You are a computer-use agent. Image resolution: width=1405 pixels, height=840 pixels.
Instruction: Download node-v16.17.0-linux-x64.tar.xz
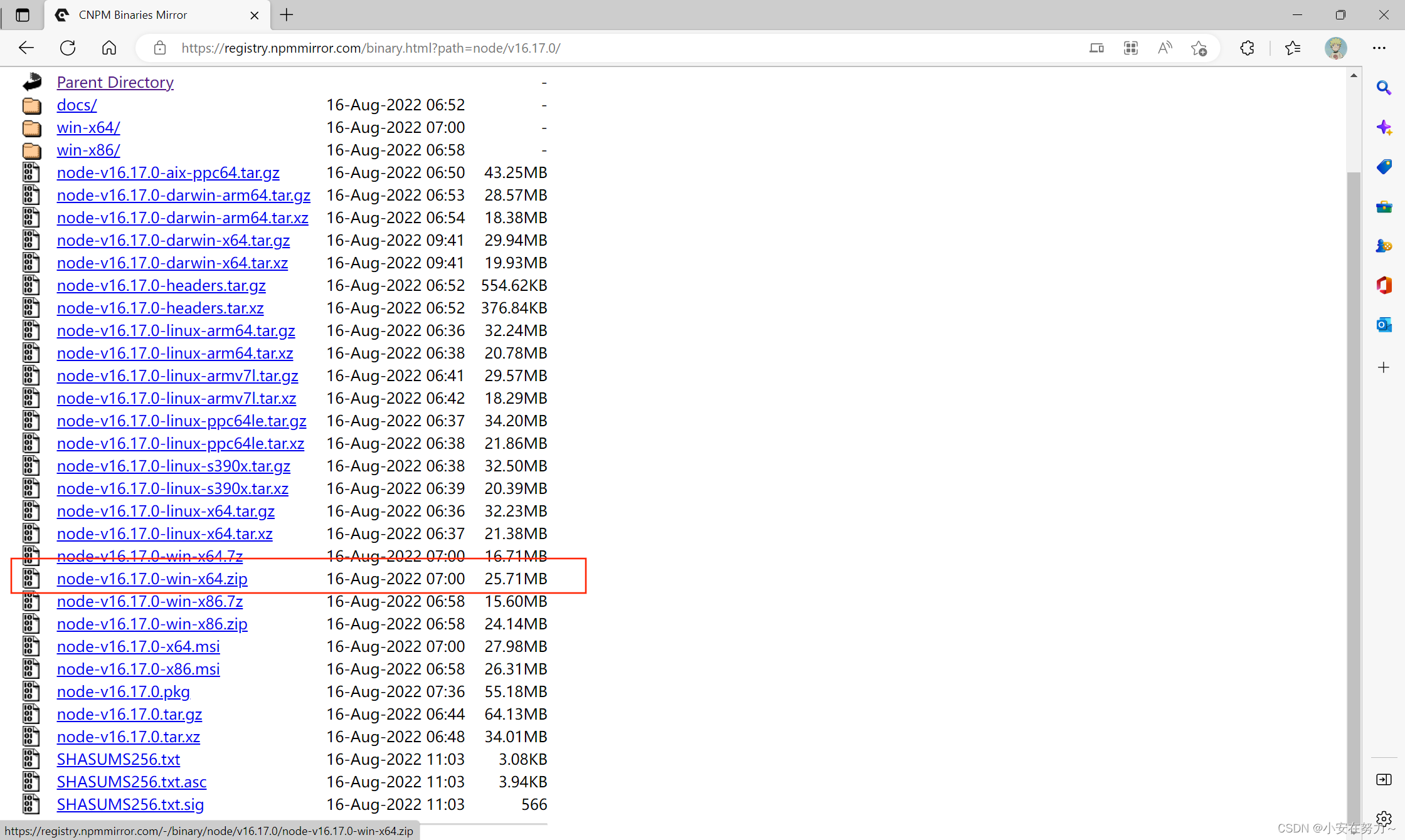click(x=164, y=534)
